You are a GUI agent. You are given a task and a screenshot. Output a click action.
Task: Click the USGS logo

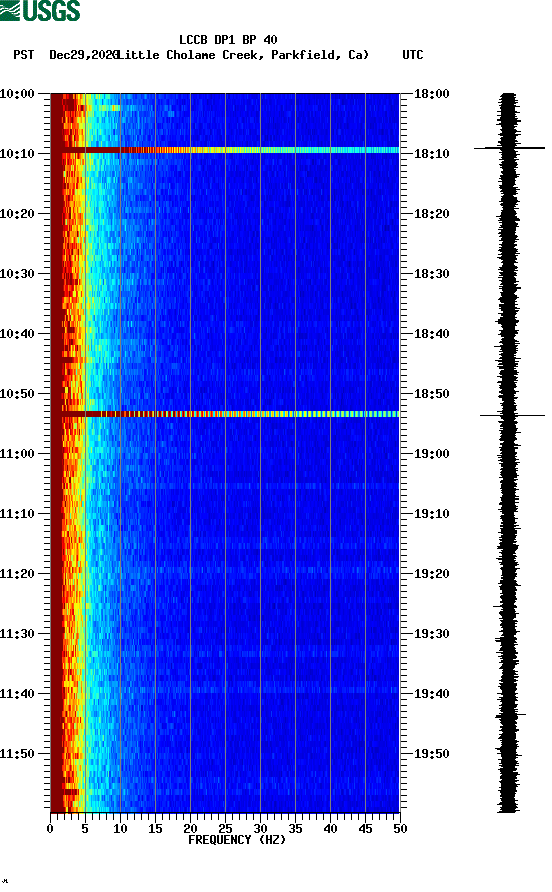[40, 10]
